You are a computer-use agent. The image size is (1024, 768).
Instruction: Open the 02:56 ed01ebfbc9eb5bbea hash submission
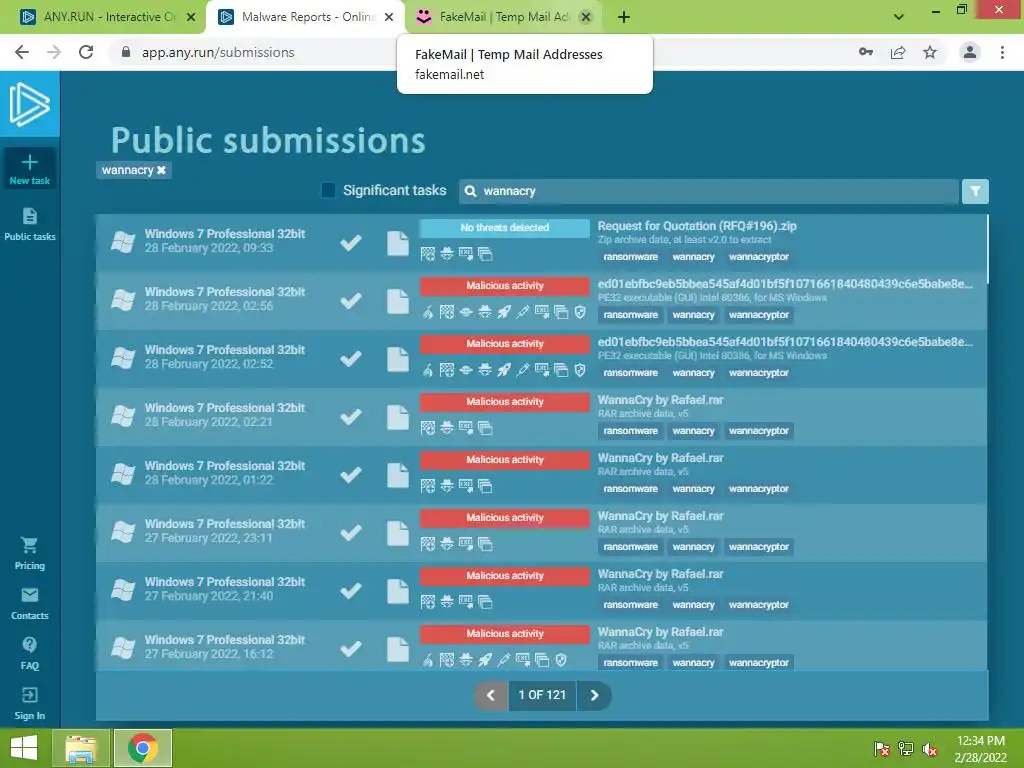click(785, 284)
